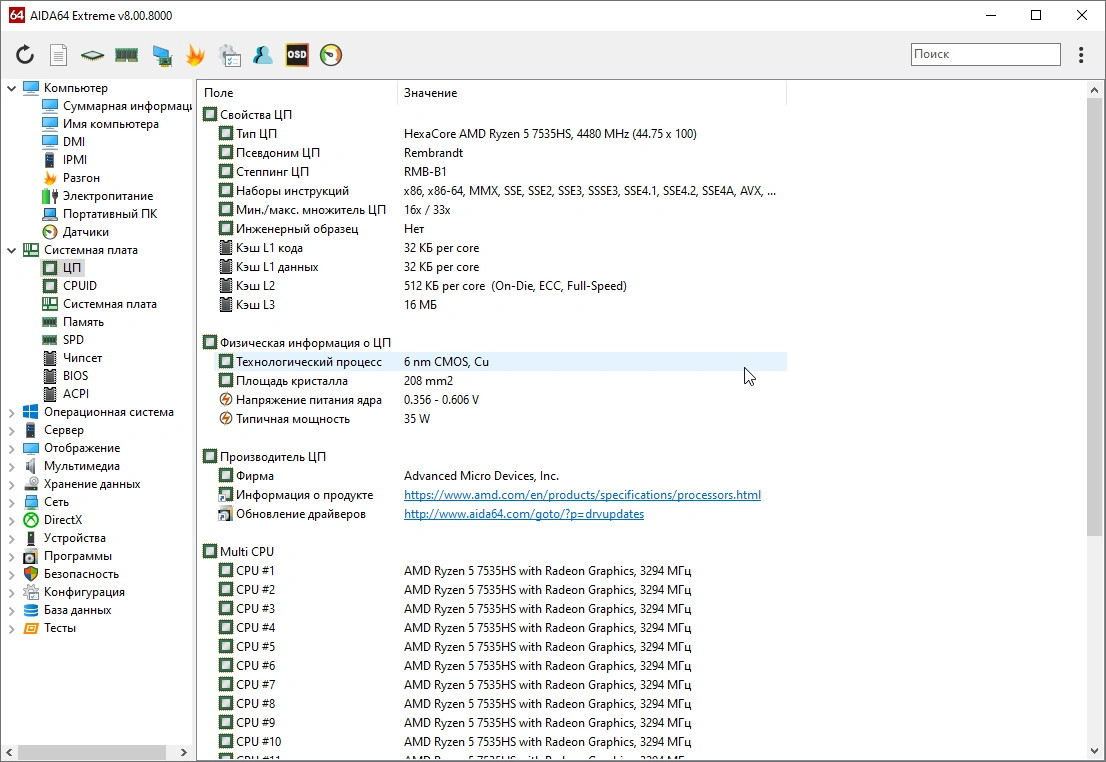Select Имя компьютера in the tree
Viewport: 1106px width, 762px height.
coord(100,123)
